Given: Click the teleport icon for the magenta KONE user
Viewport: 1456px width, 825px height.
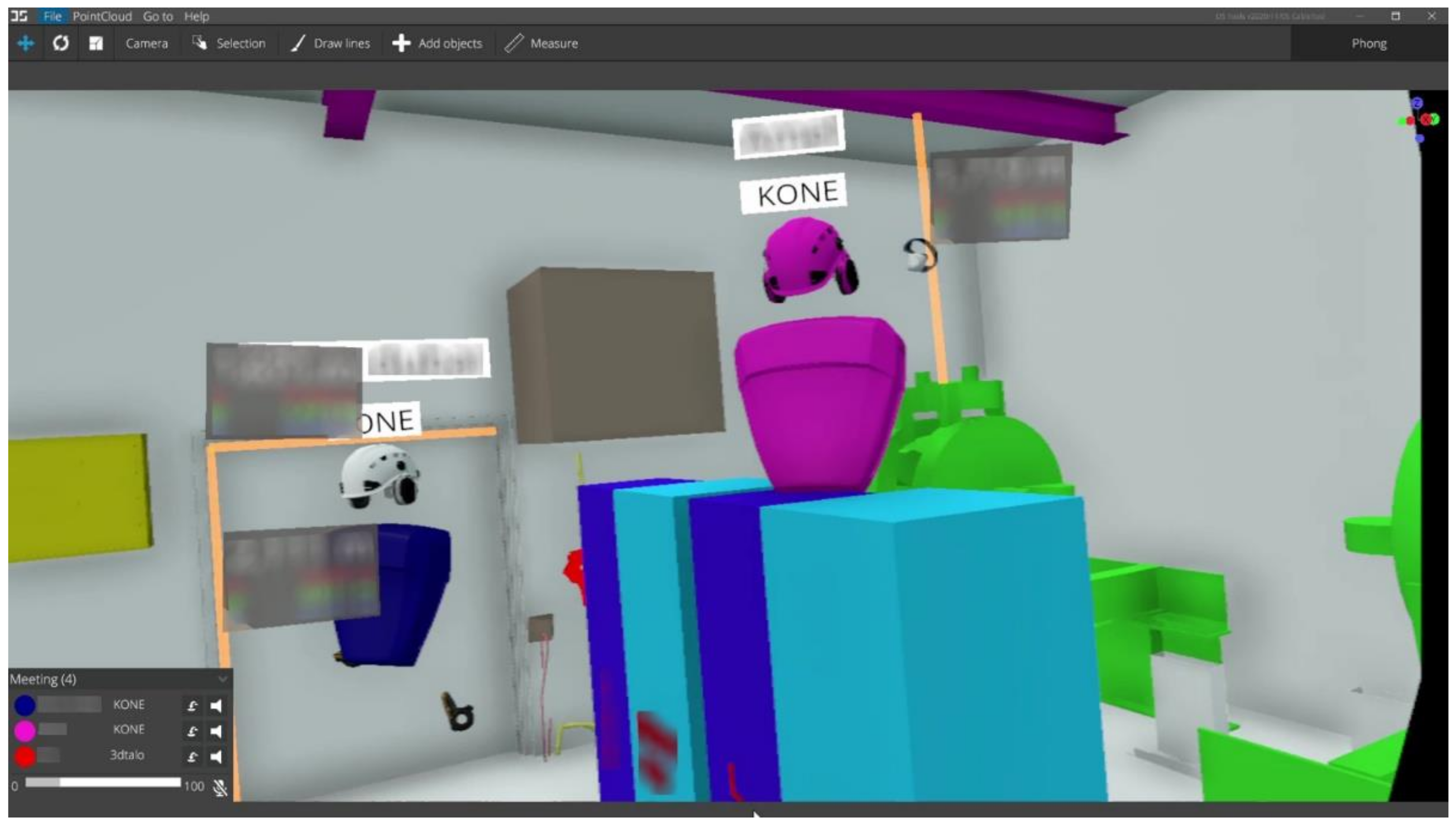Looking at the screenshot, I should click(193, 732).
